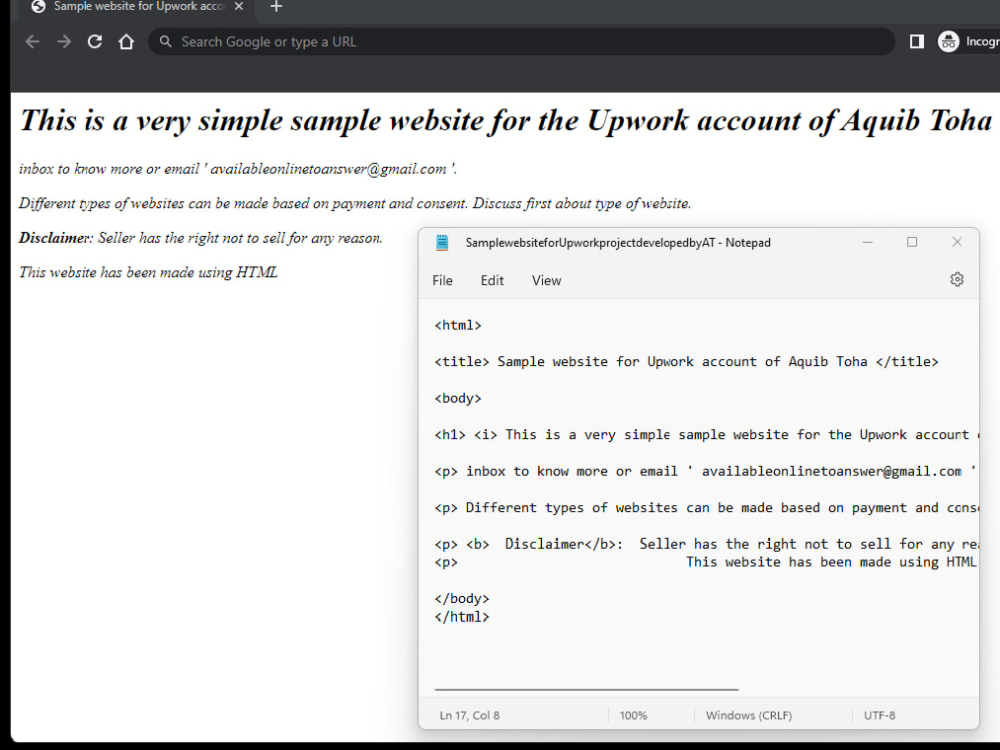Screen dimensions: 1000x750
Task: Close the Notepad window
Action: (957, 242)
